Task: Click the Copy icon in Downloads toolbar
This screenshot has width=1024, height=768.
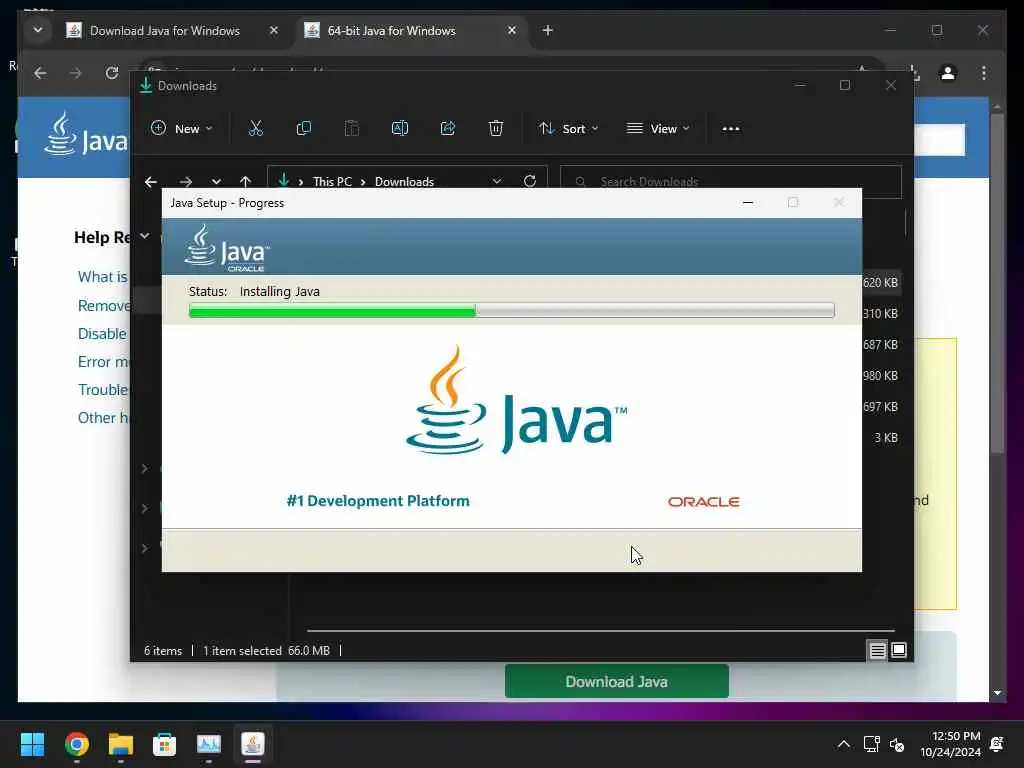Action: 304,129
